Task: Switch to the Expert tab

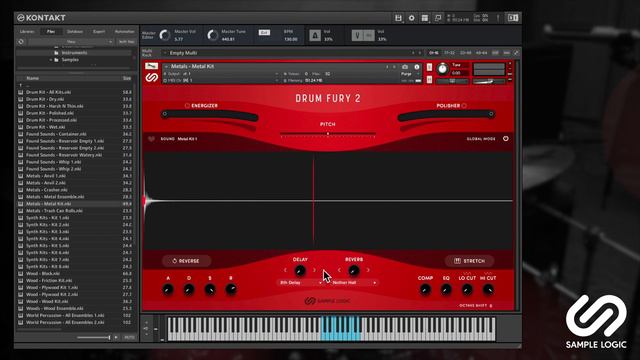Action: [99, 31]
